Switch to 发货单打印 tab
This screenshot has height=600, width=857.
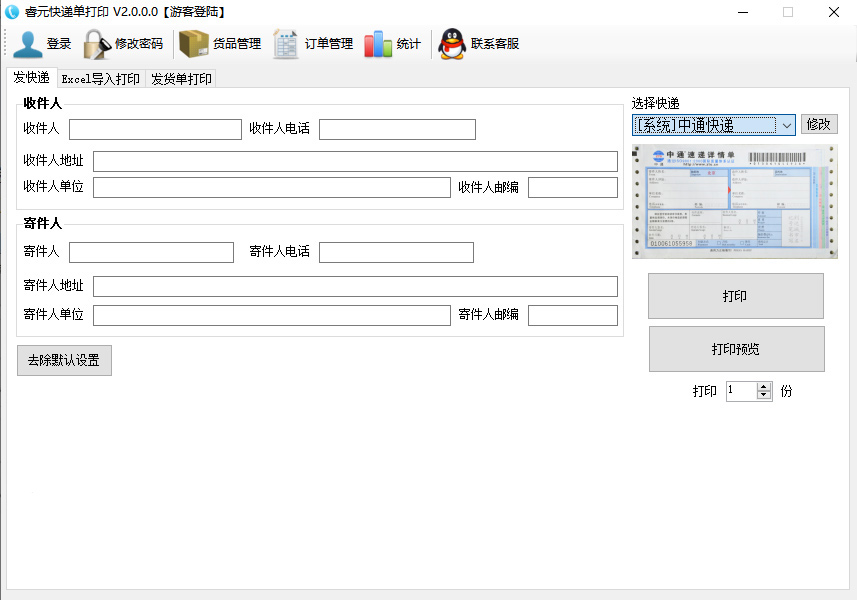pos(181,79)
